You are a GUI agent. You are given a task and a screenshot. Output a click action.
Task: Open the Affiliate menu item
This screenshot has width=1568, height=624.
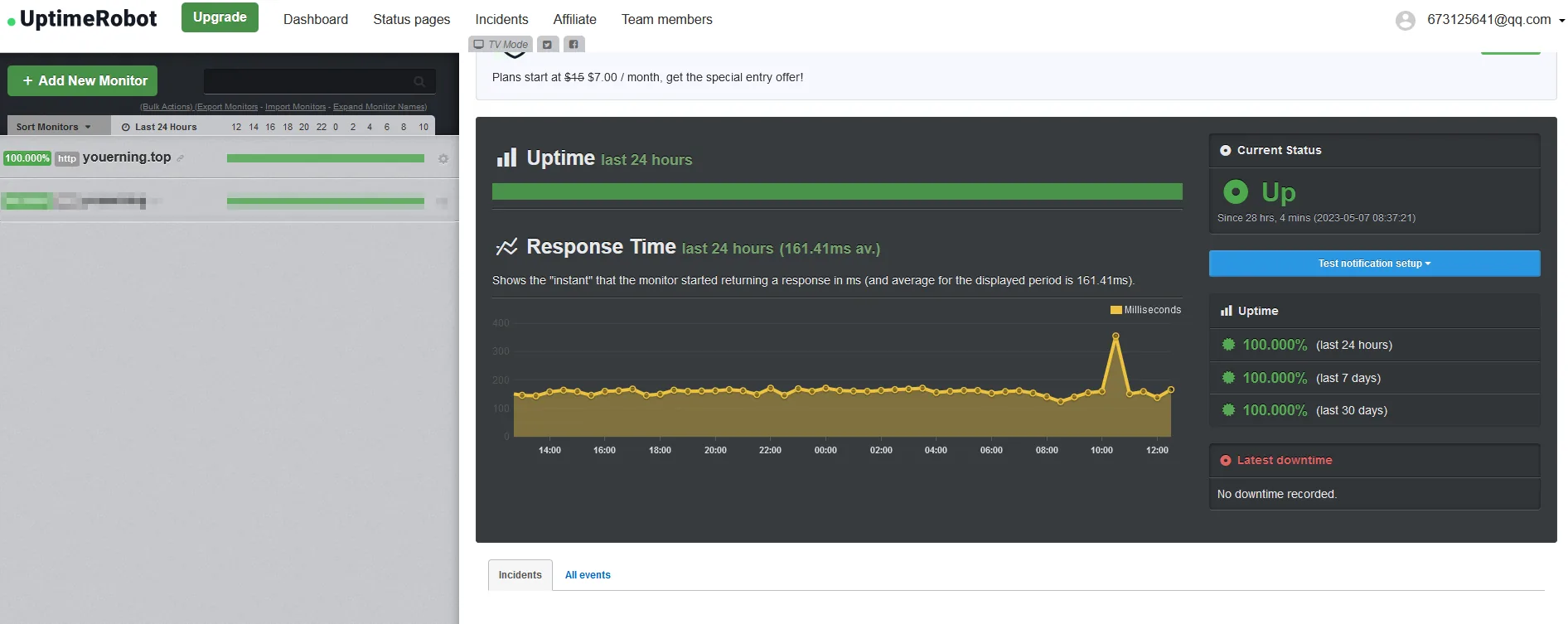575,19
